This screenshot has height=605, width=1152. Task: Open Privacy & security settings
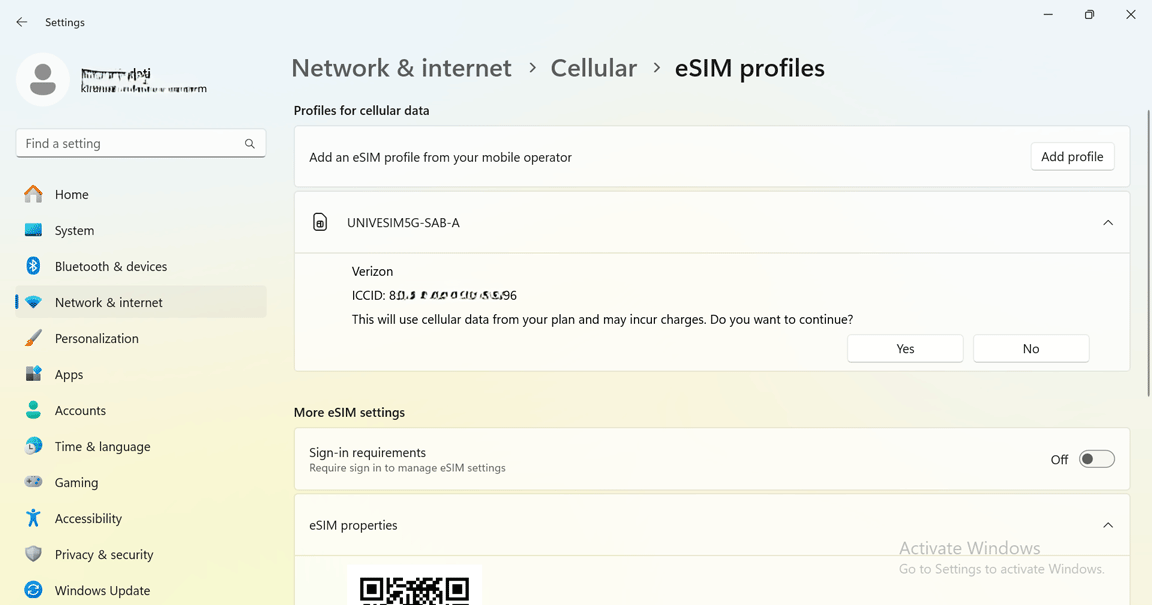tap(104, 554)
